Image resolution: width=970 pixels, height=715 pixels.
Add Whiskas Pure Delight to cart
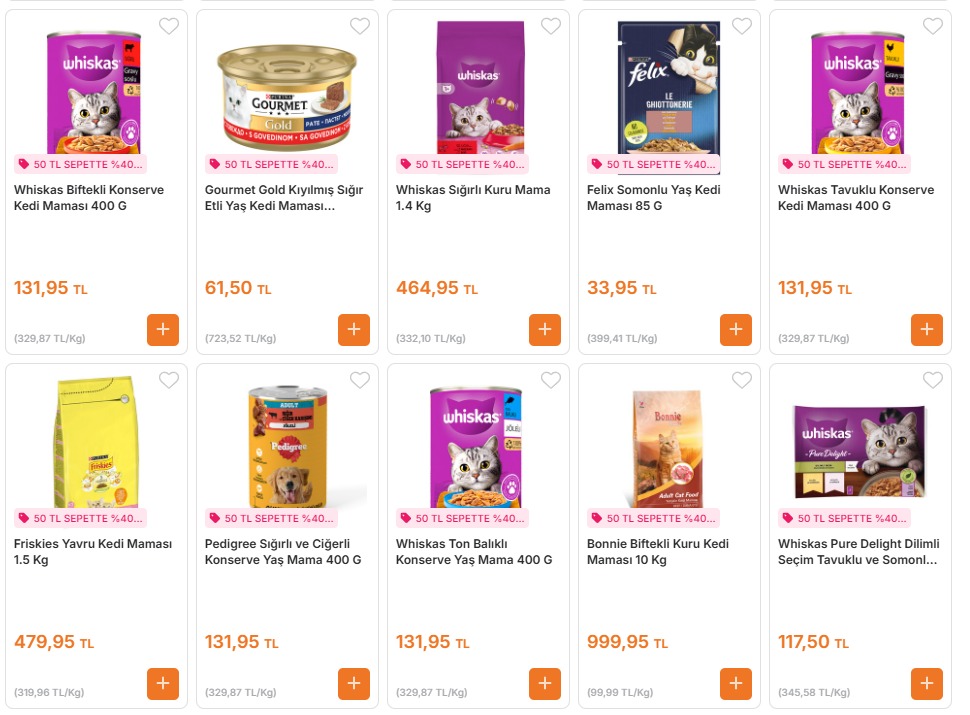pos(927,684)
